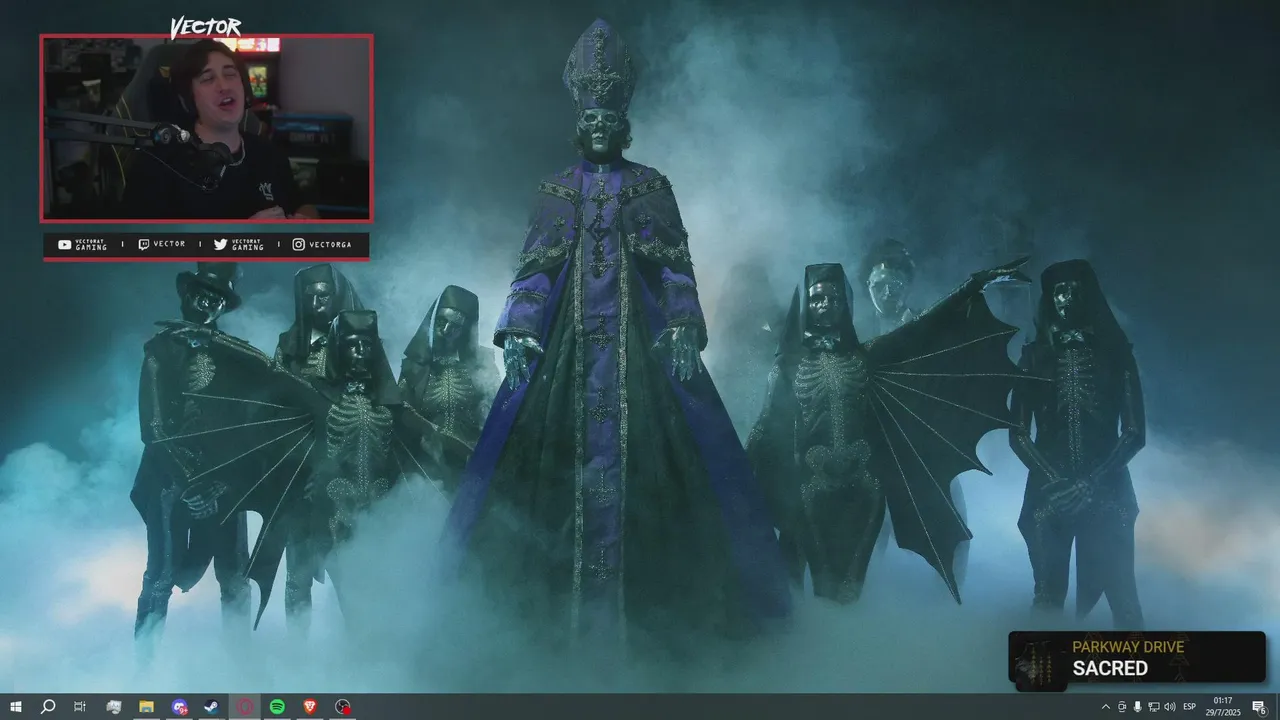The image size is (1280, 720).
Task: Launch Brave browser from taskbar
Action: click(309, 707)
